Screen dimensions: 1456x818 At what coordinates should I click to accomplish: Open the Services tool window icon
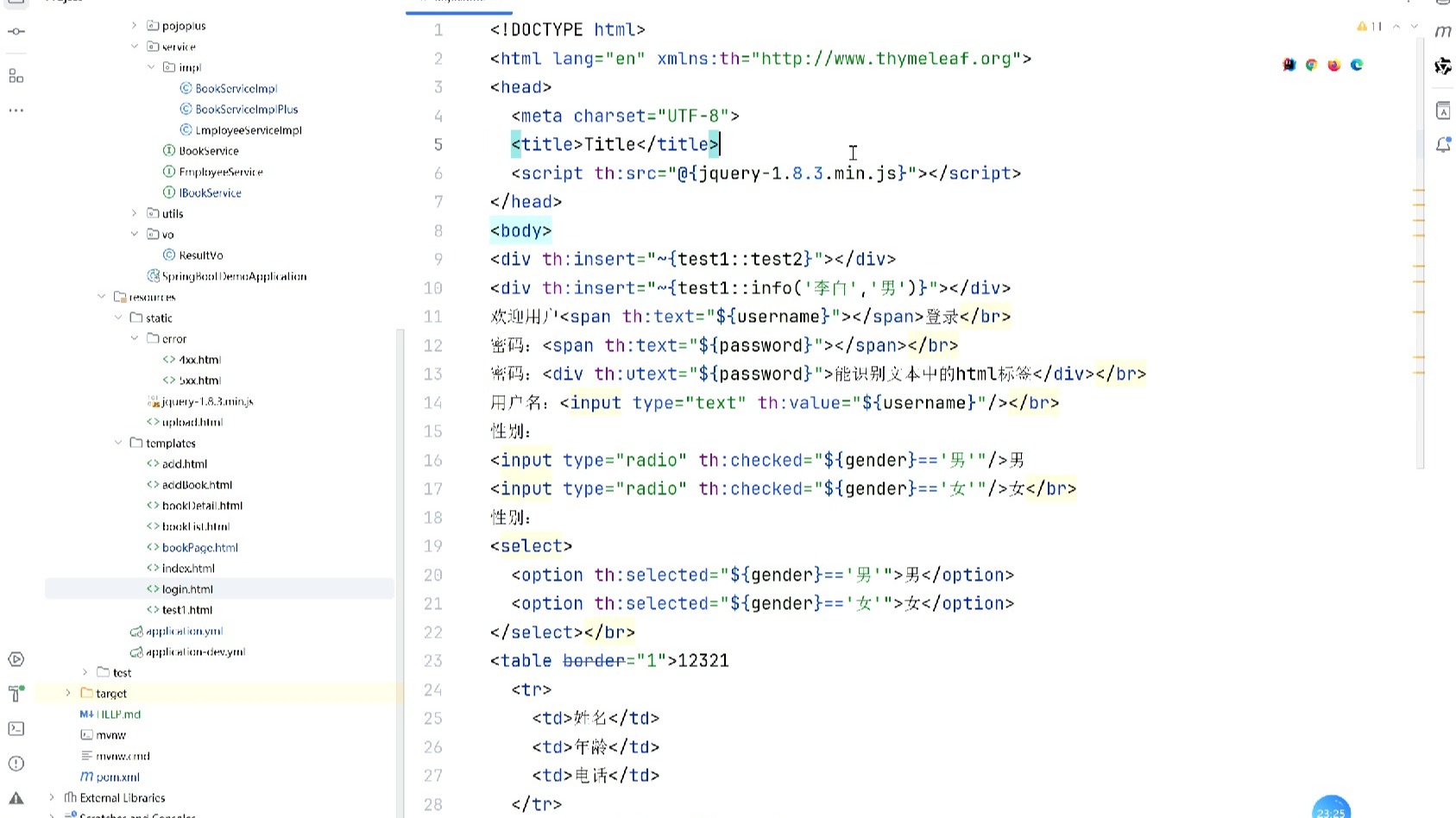pos(16,659)
